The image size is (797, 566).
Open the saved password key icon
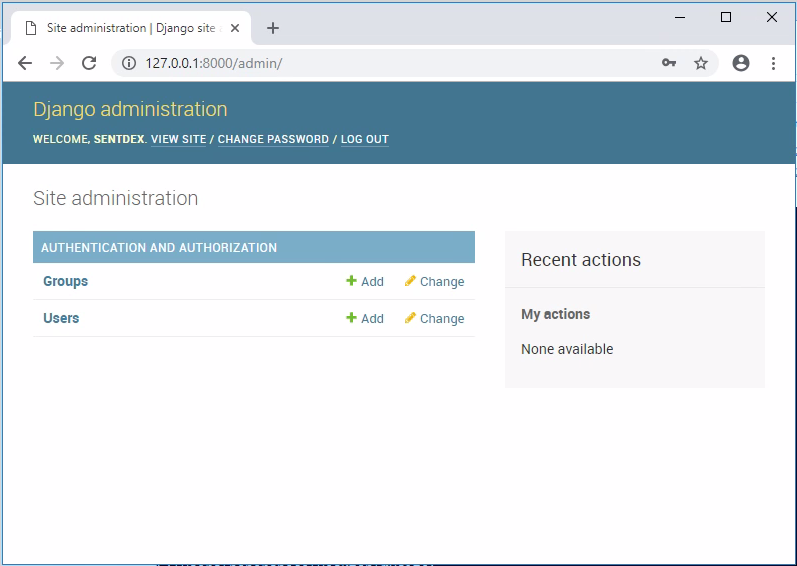pos(669,63)
